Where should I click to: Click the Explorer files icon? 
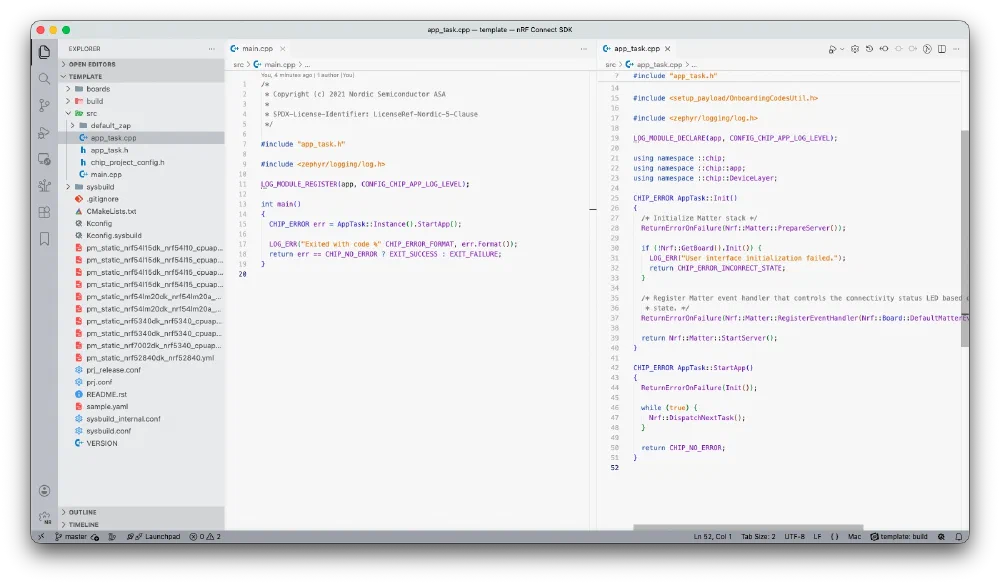[x=44, y=52]
